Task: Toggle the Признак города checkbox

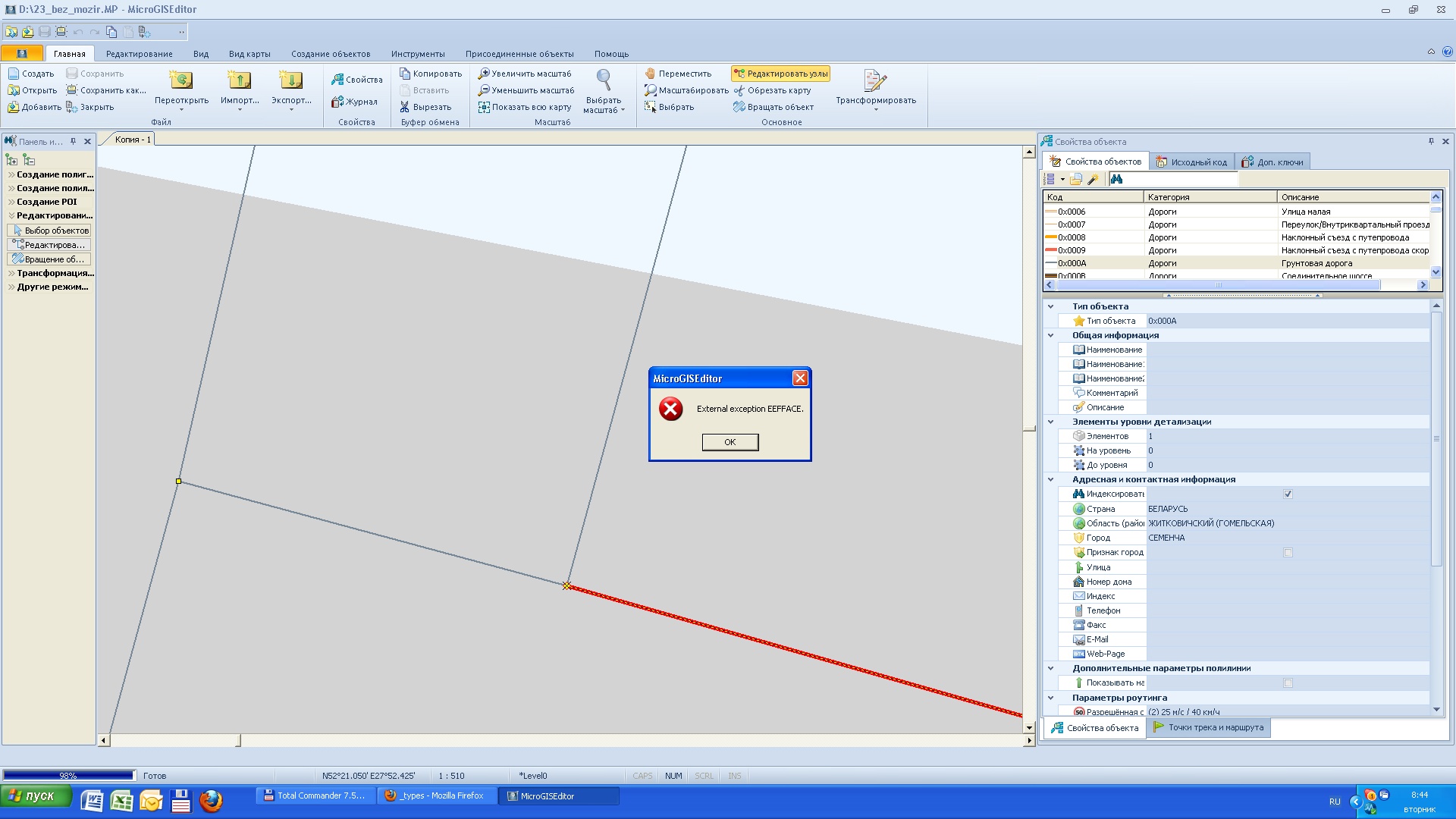Action: click(x=1288, y=553)
